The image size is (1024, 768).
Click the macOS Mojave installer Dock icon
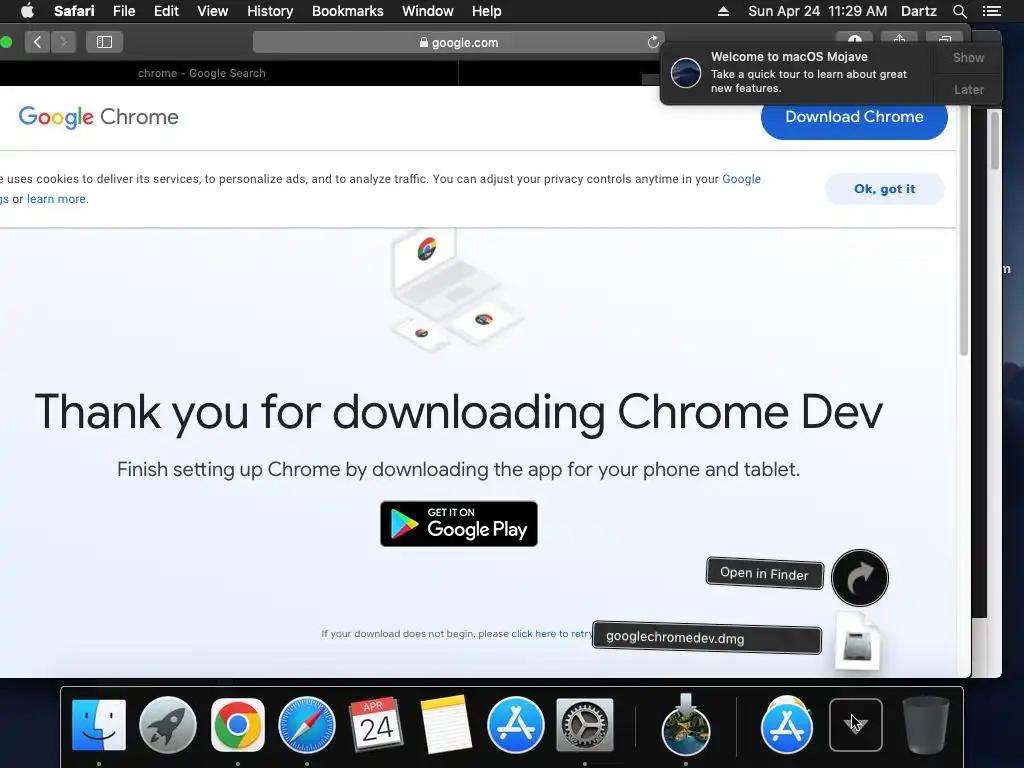pyautogui.click(x=686, y=725)
